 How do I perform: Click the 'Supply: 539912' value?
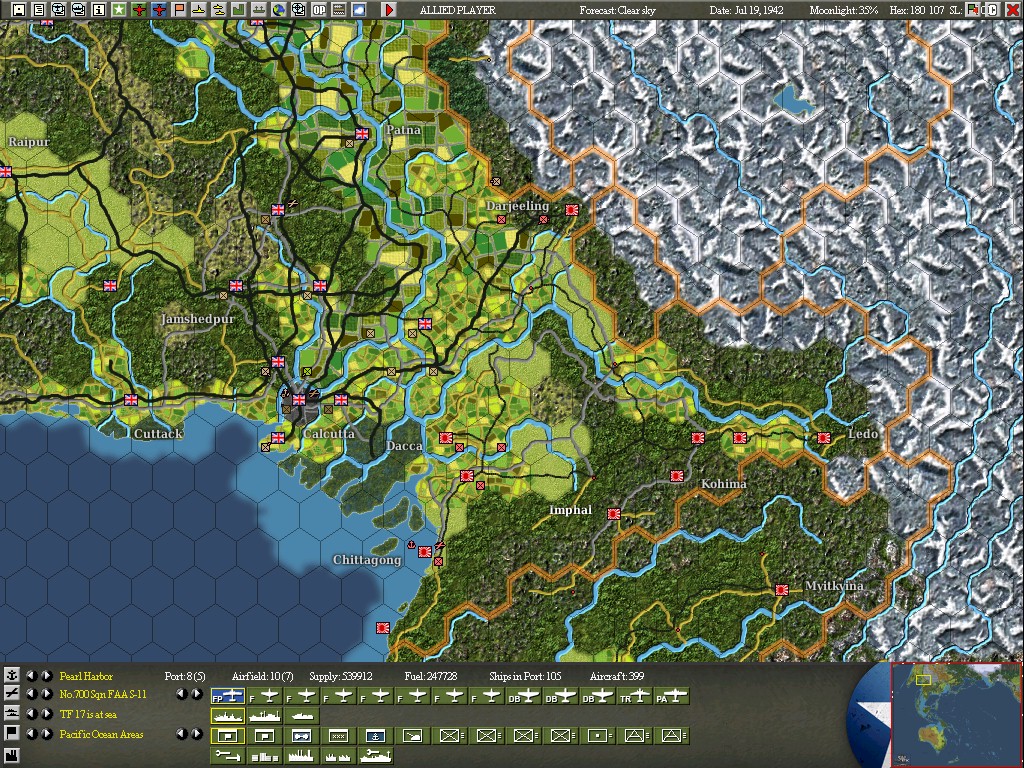coord(341,676)
